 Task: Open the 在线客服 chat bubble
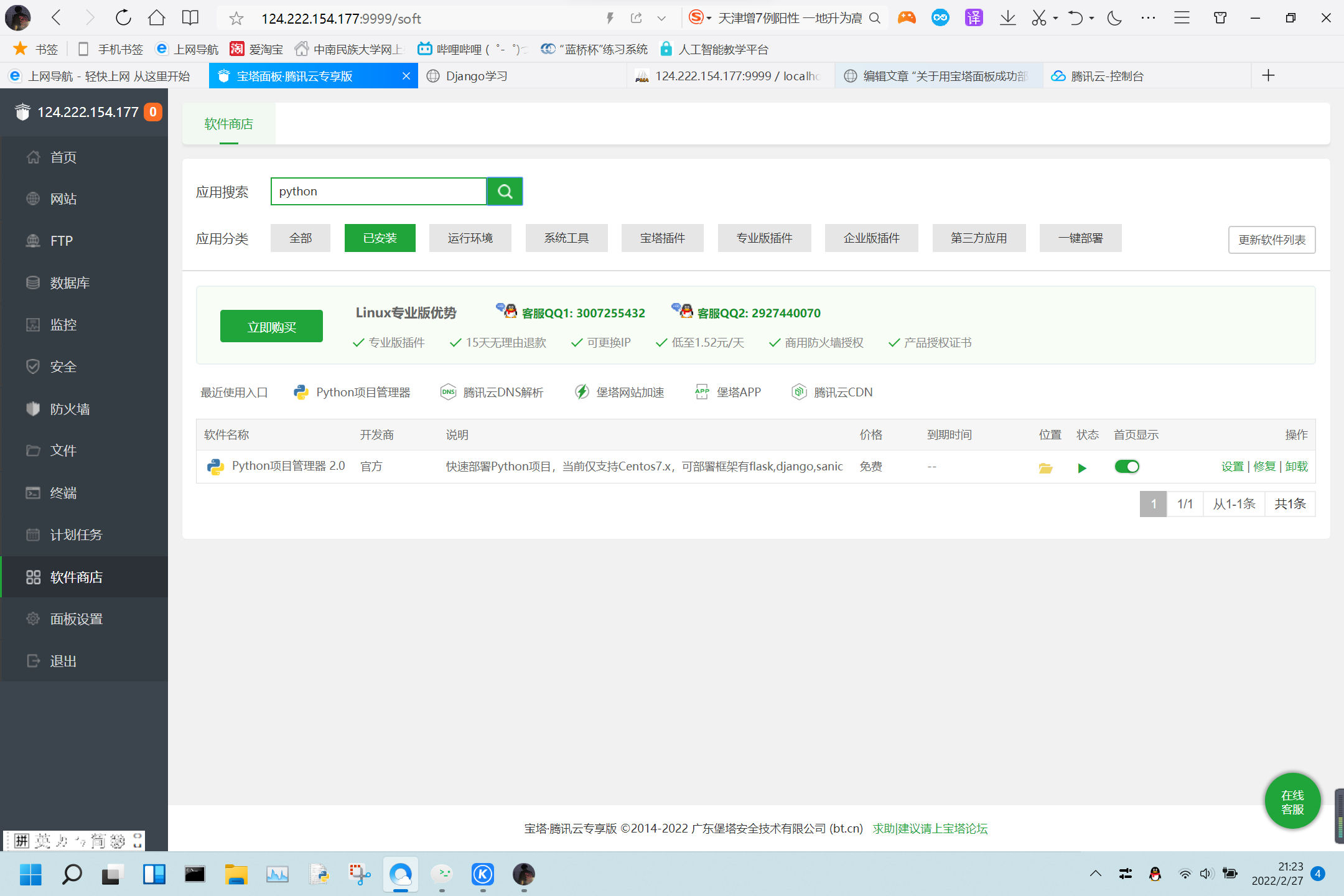pos(1292,801)
